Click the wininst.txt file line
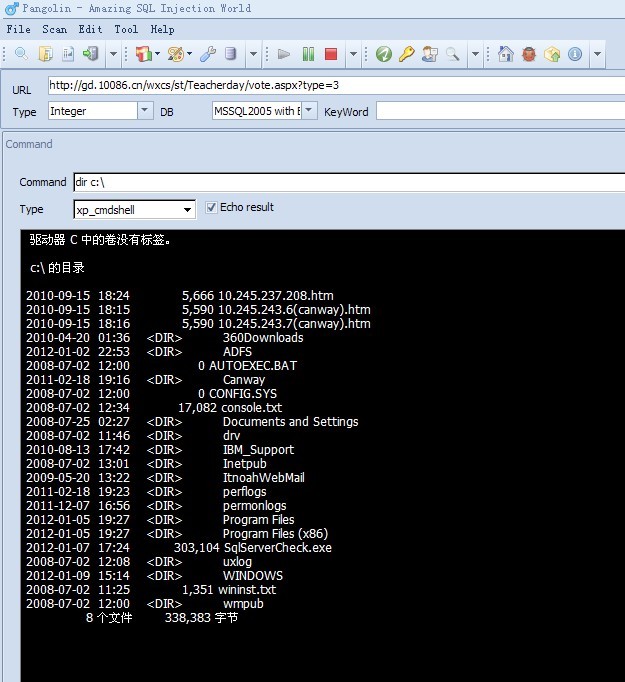 pyautogui.click(x=151, y=589)
